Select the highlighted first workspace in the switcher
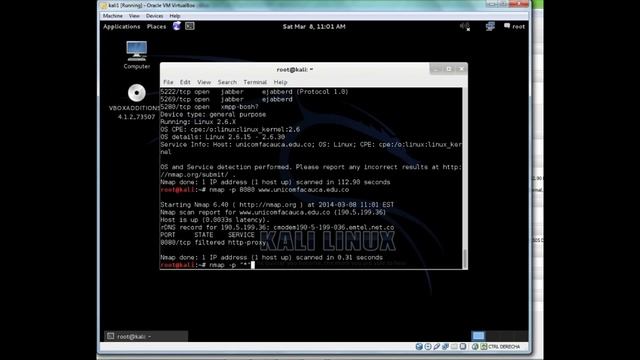This screenshot has height=360, width=640. pyautogui.click(x=478, y=336)
